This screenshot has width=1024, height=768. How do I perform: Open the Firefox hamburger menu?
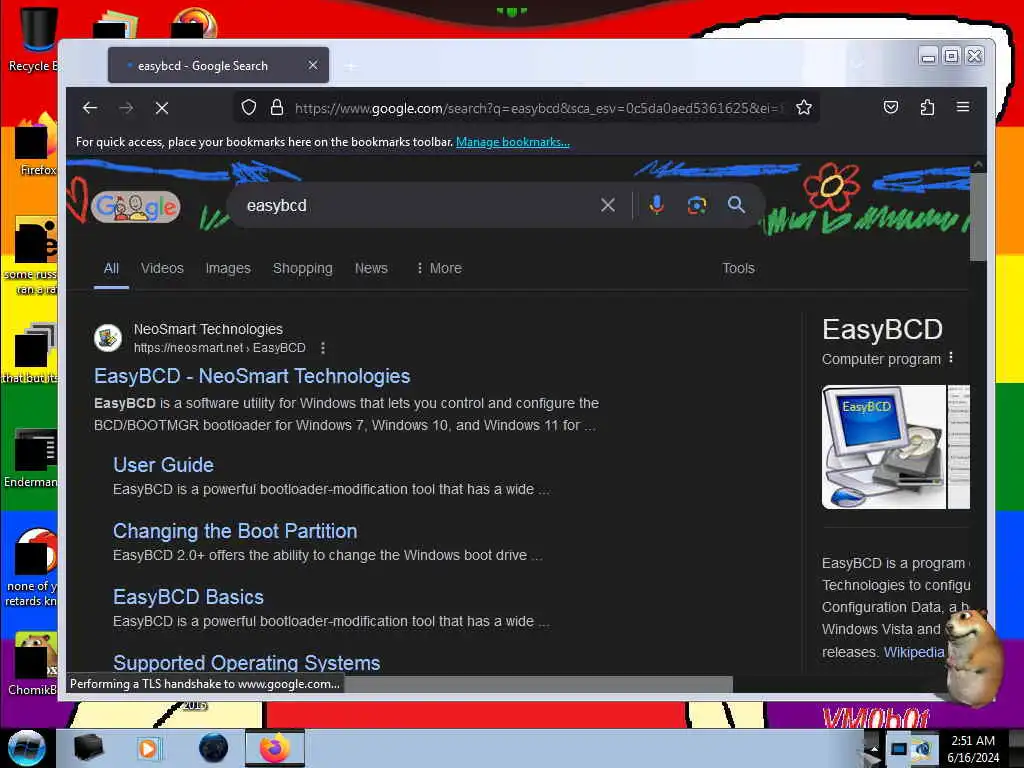963,107
